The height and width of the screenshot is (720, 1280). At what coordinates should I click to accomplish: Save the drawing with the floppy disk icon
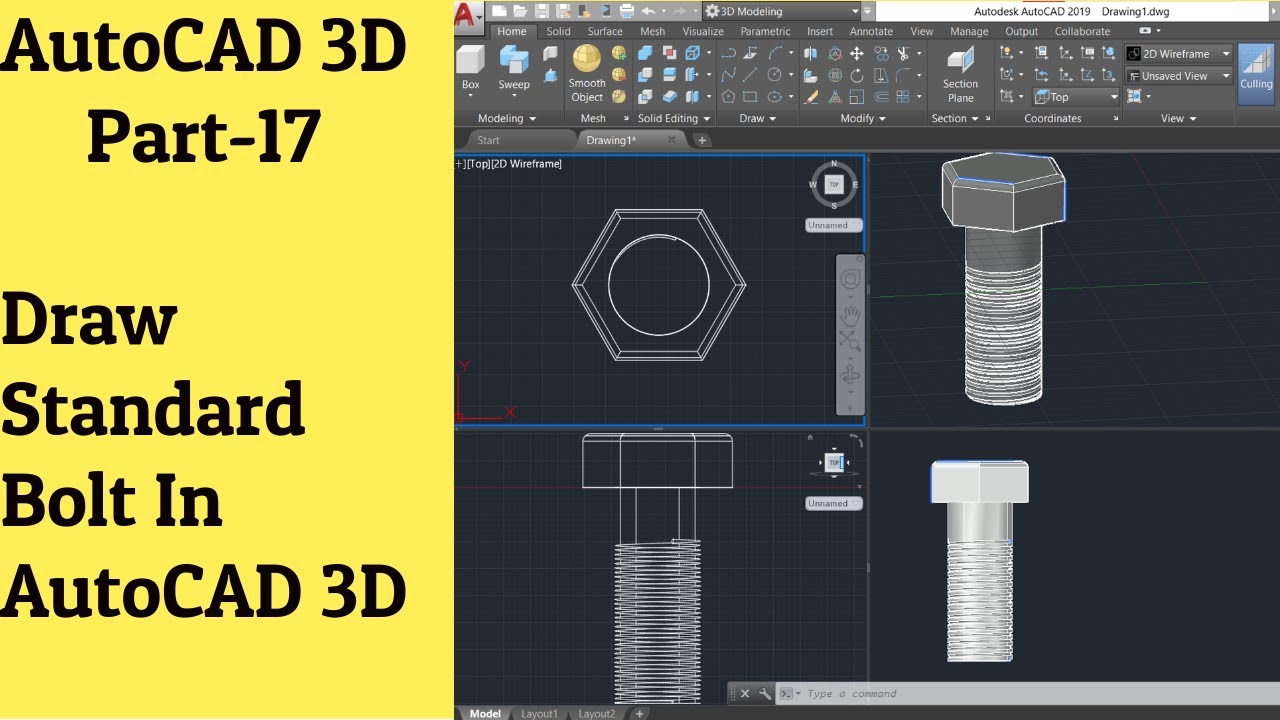pyautogui.click(x=541, y=11)
